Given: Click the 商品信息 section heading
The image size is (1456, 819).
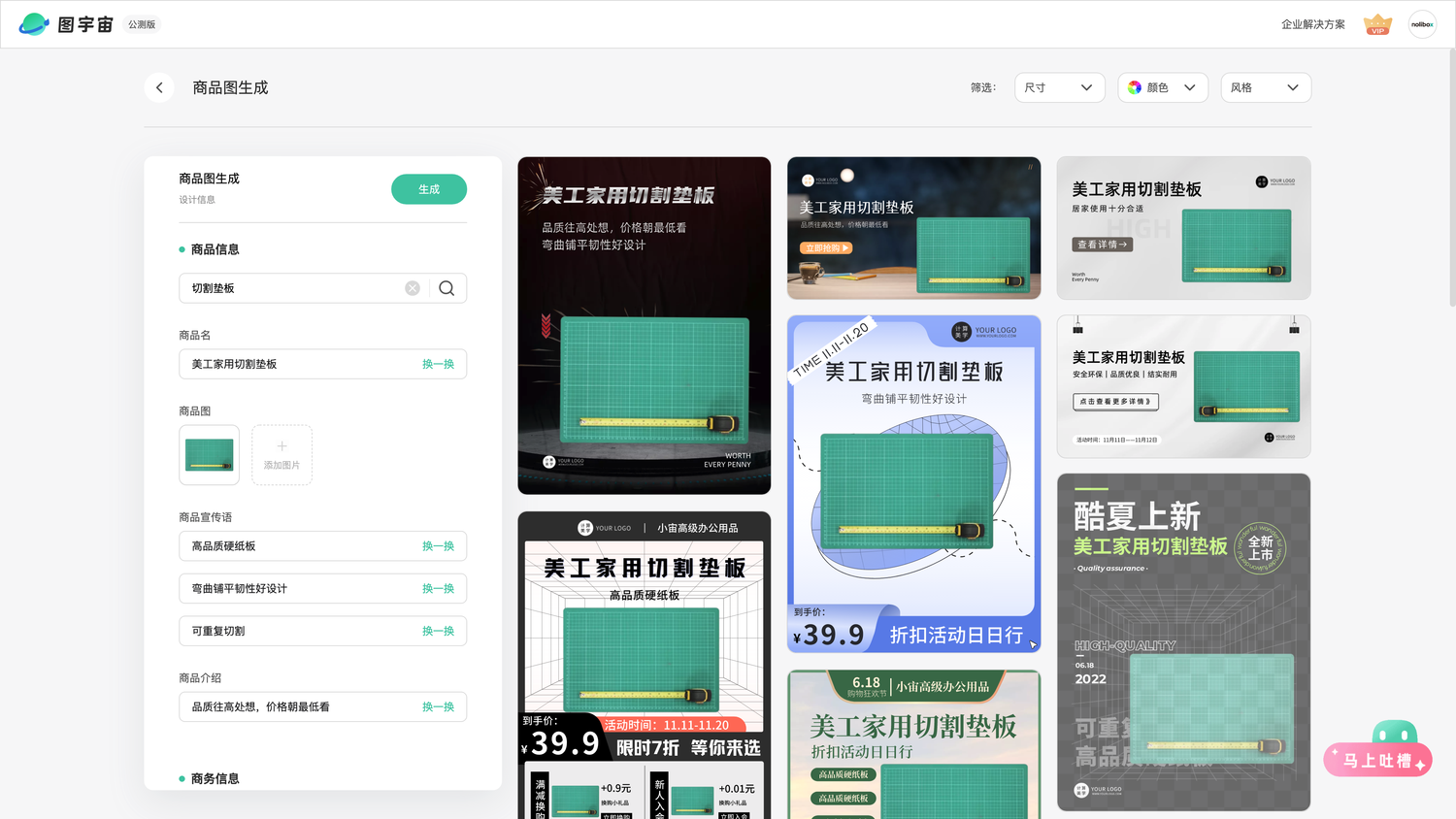Looking at the screenshot, I should coord(215,249).
